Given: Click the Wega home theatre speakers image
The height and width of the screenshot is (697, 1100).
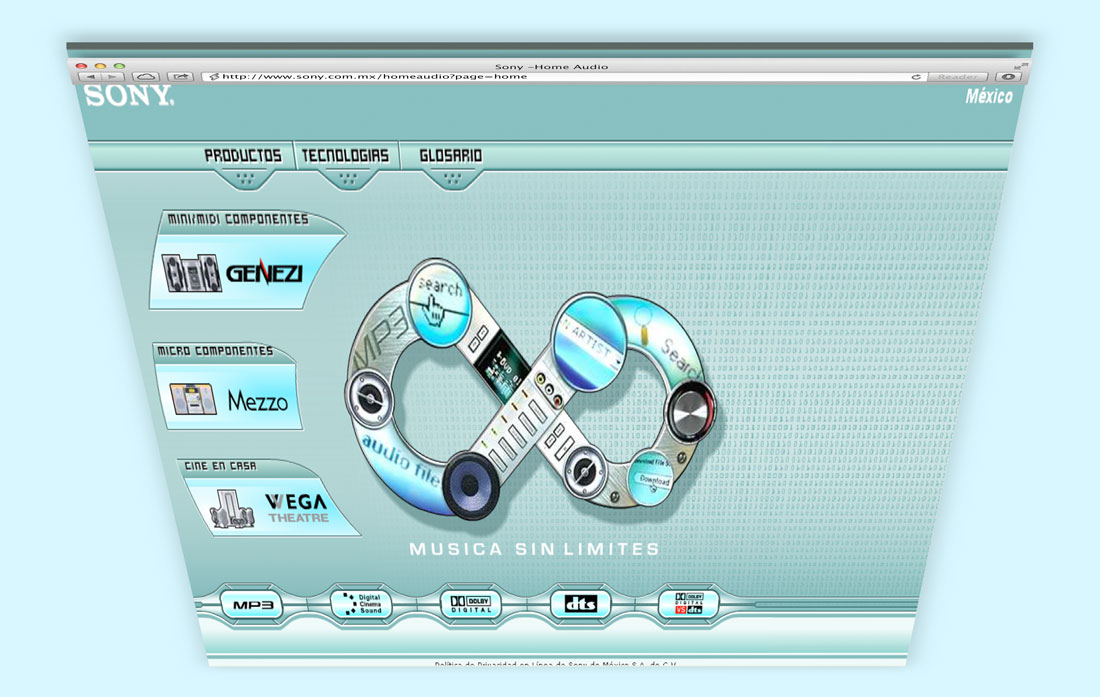Looking at the screenshot, I should tap(232, 510).
